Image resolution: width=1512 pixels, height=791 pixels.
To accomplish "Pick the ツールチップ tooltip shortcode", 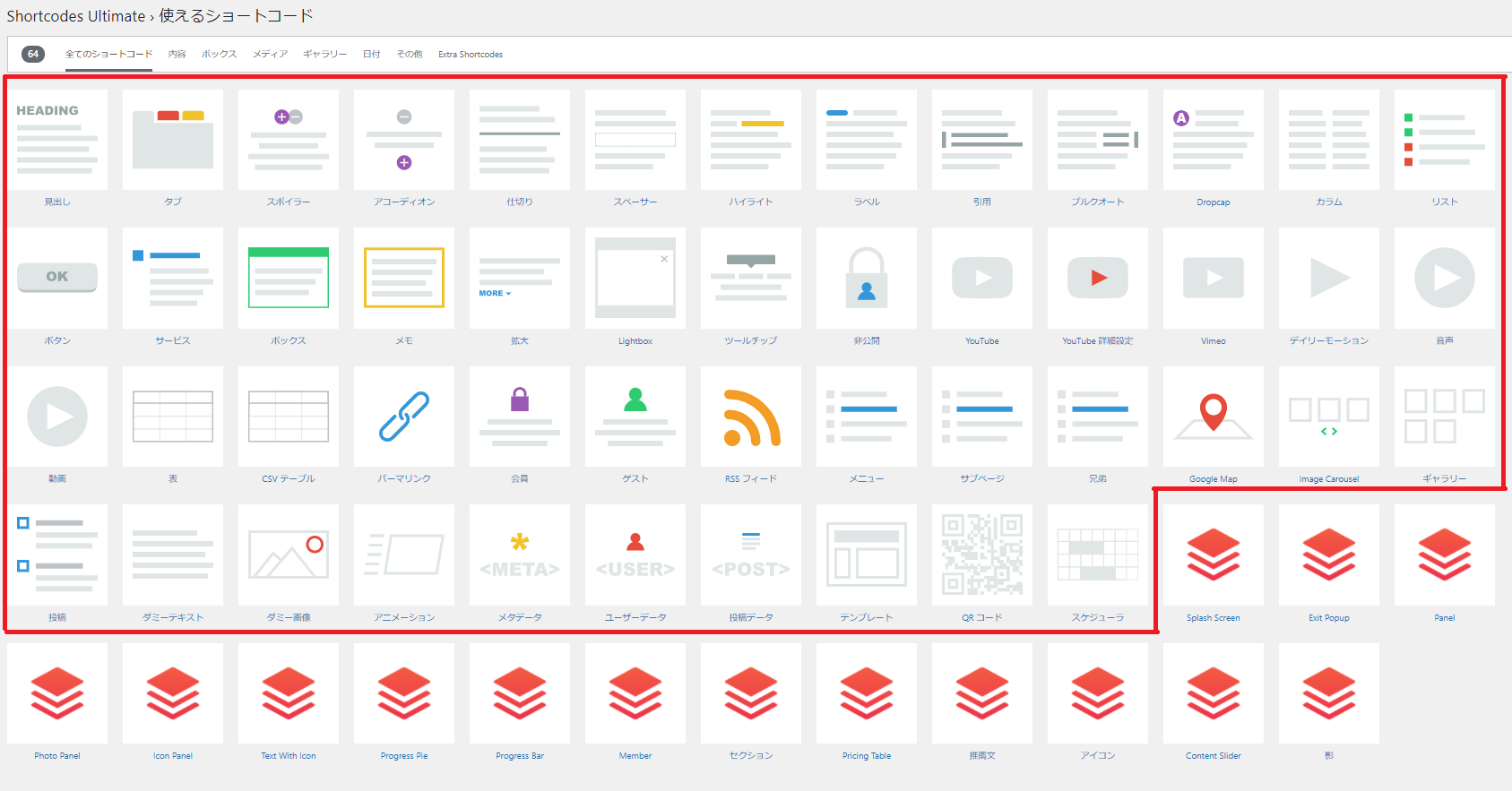I will [751, 278].
